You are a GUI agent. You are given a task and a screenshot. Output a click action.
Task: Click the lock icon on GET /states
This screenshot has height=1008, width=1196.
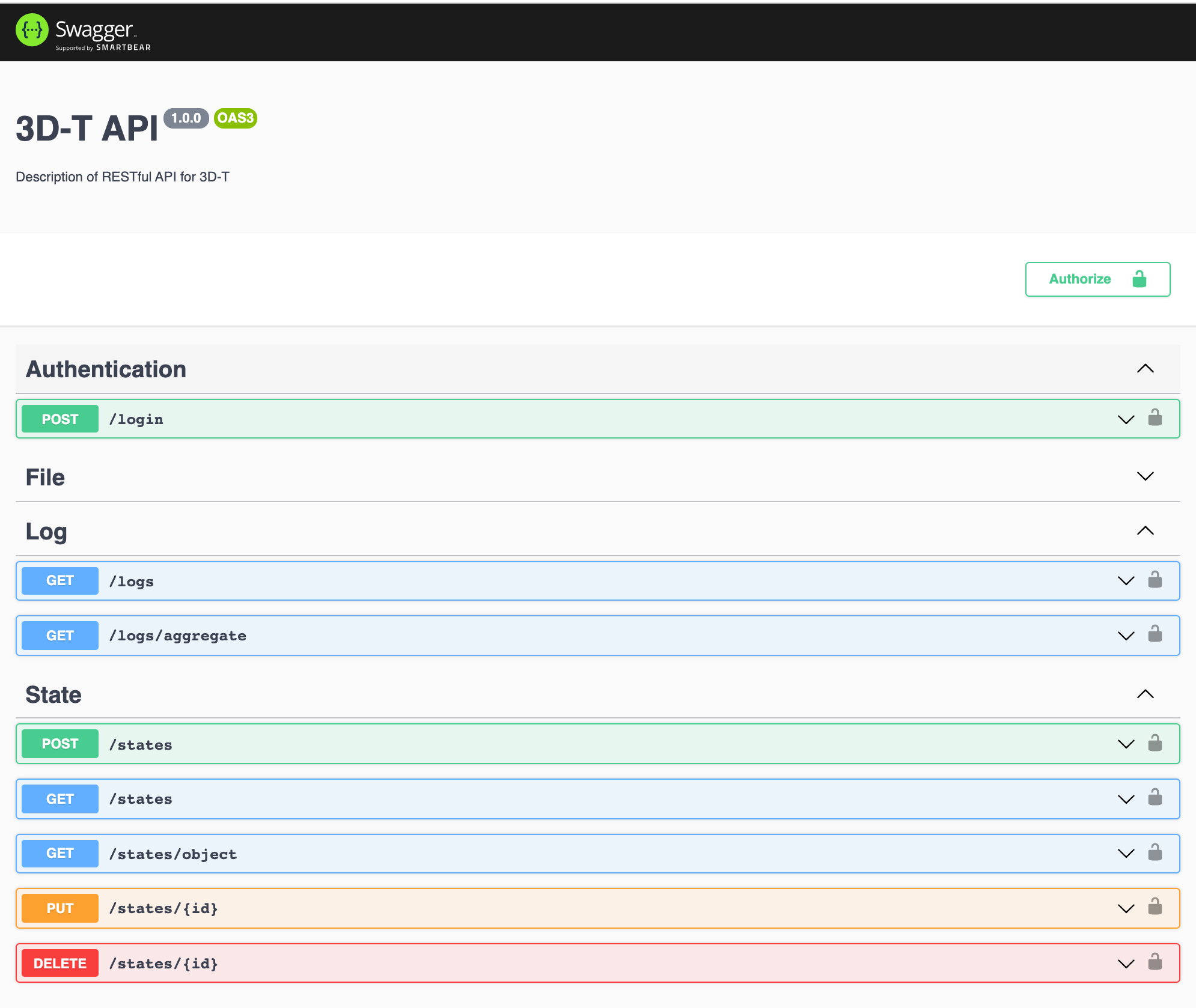click(x=1155, y=797)
